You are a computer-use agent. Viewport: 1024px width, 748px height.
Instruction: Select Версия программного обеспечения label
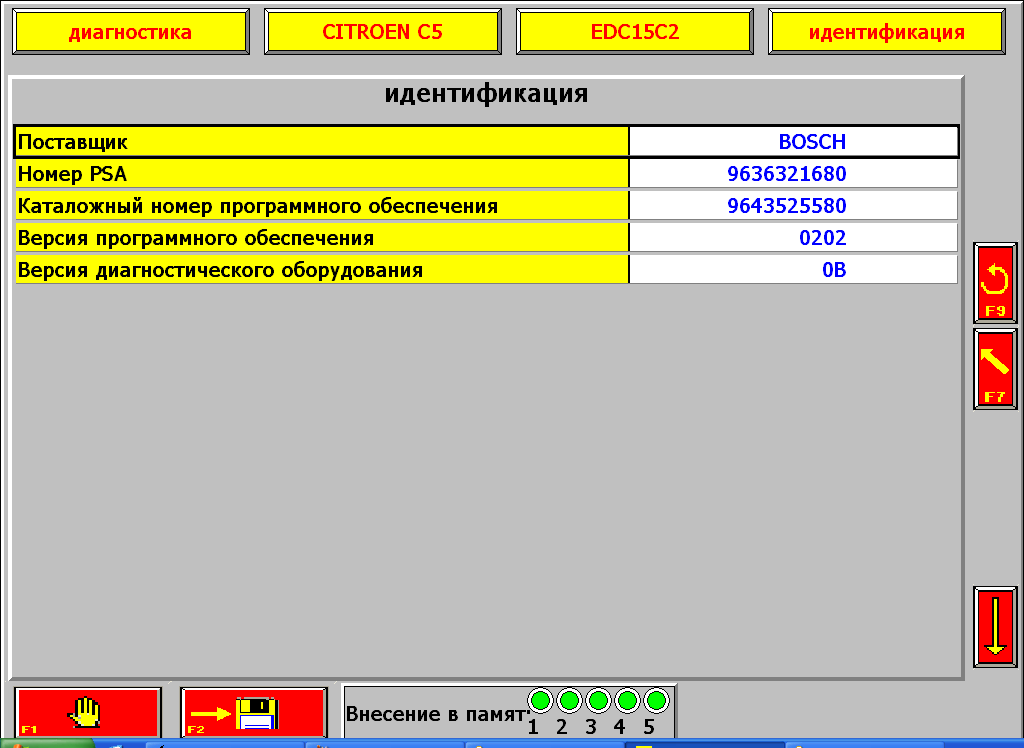(322, 238)
